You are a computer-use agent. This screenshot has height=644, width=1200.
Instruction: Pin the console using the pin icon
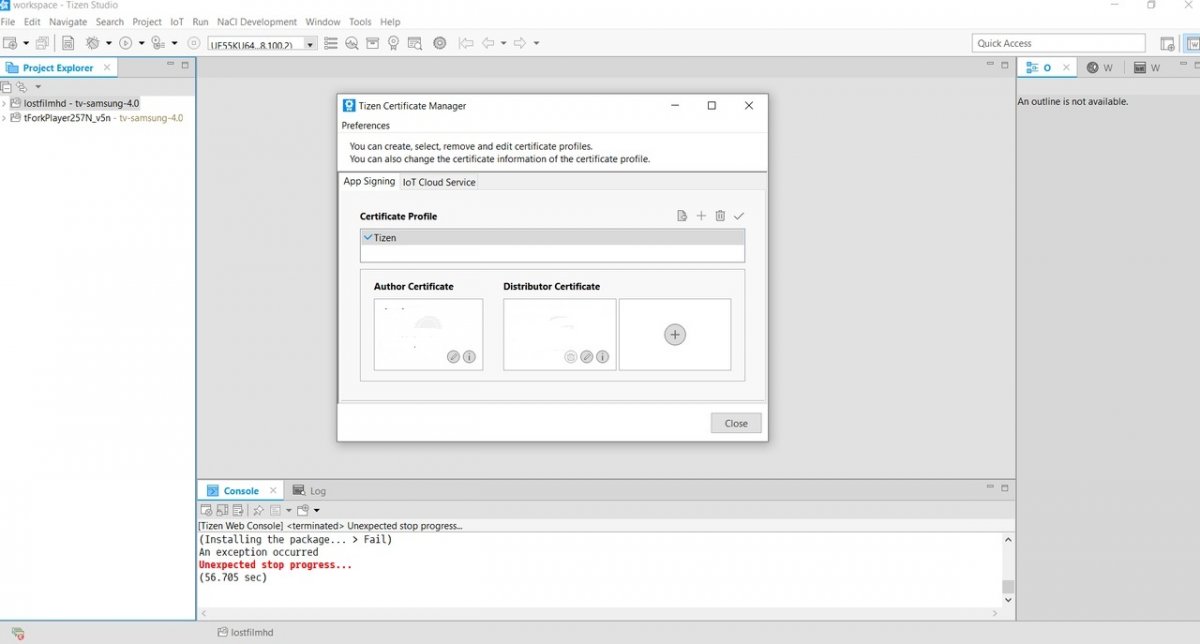click(x=258, y=510)
